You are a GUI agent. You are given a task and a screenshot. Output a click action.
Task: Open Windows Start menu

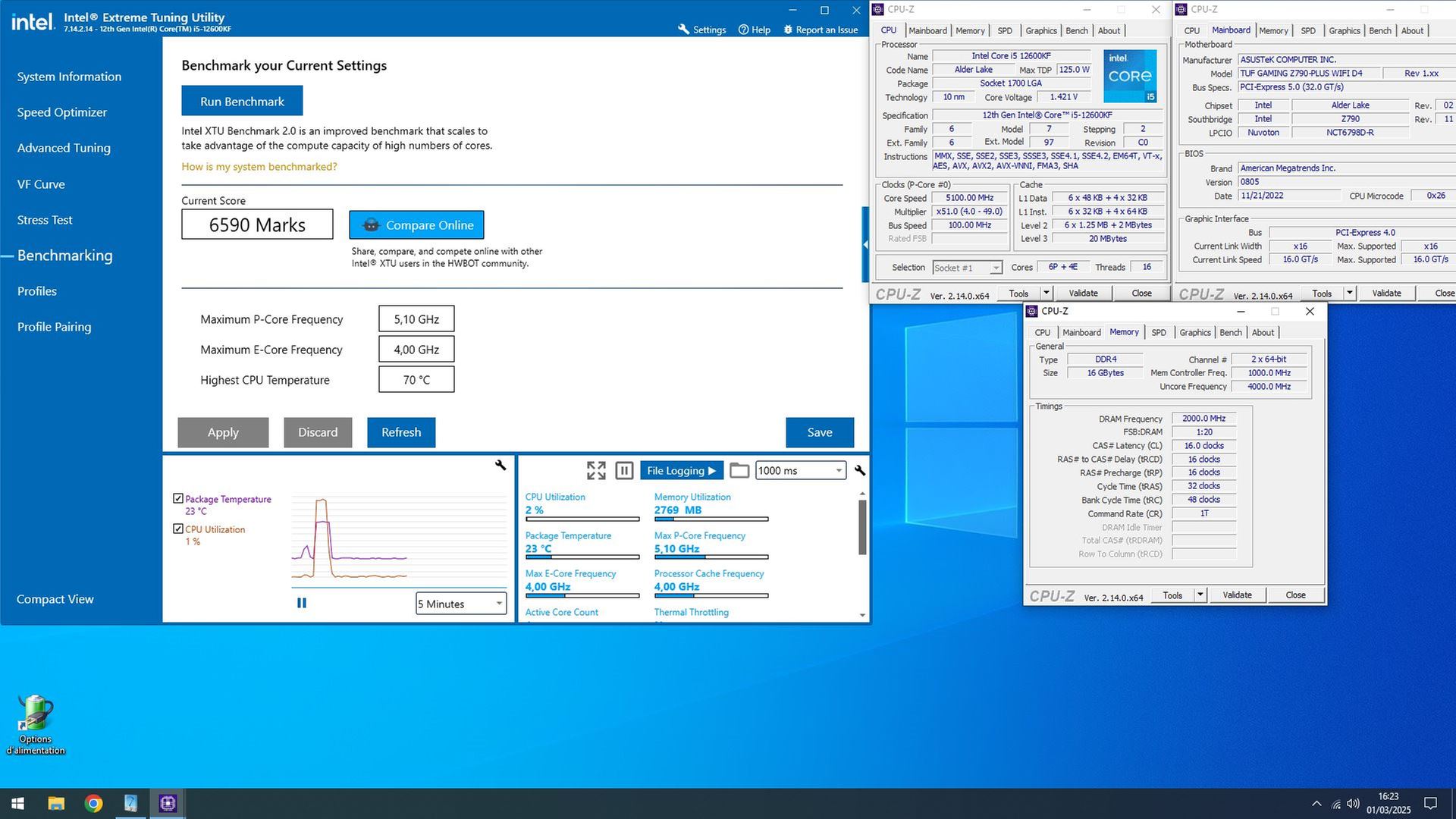pos(18,803)
